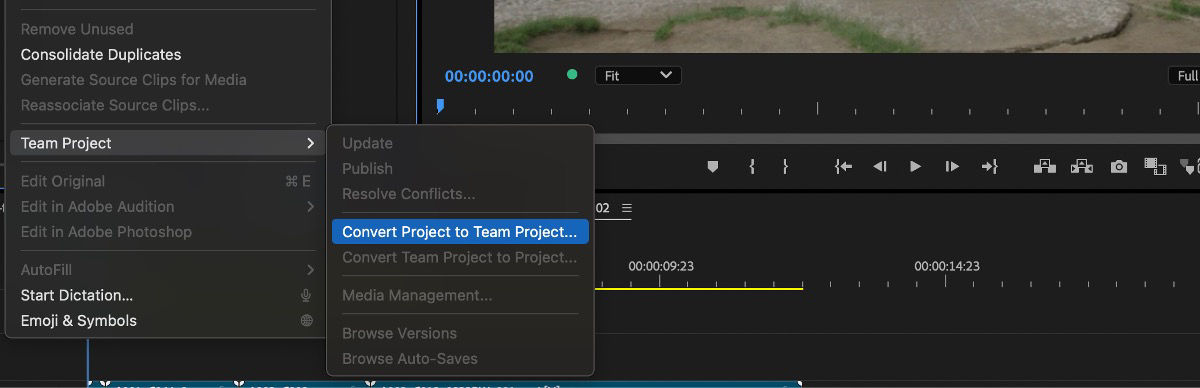Jump to the Out point
Image resolution: width=1200 pixels, height=388 pixels.
click(x=989, y=167)
